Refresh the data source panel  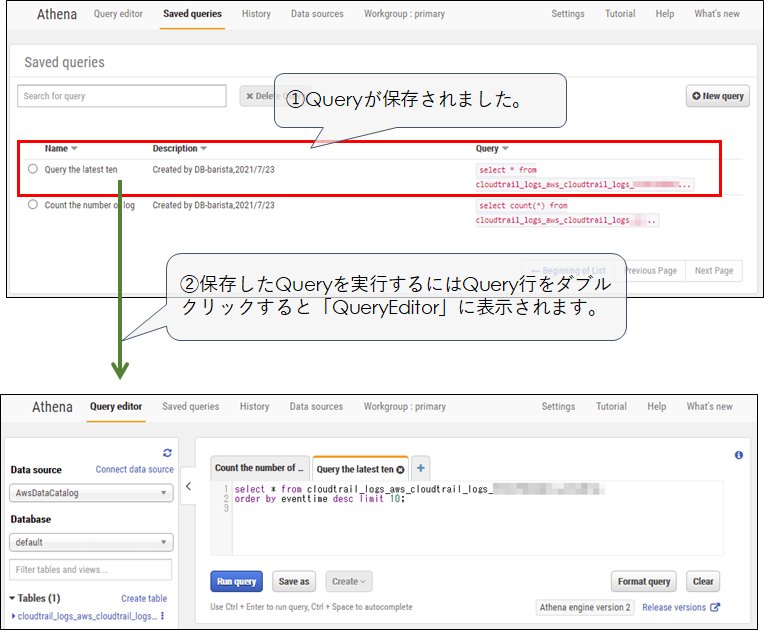(167, 453)
